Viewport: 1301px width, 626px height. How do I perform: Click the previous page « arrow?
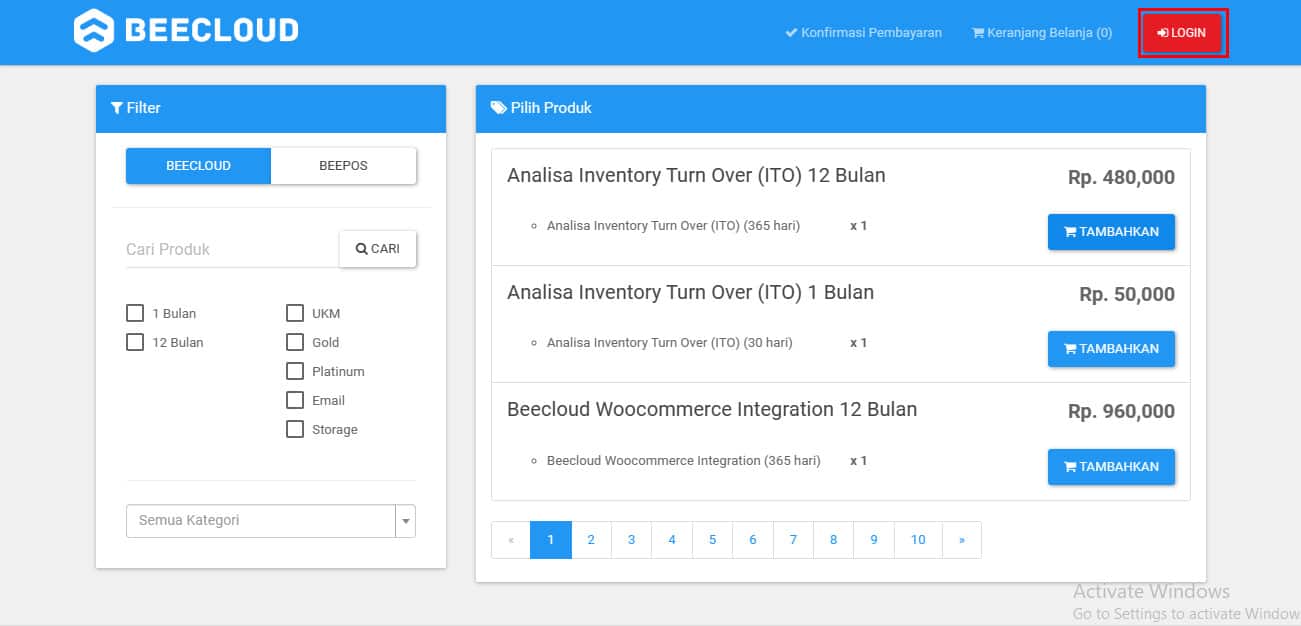pyautogui.click(x=511, y=540)
